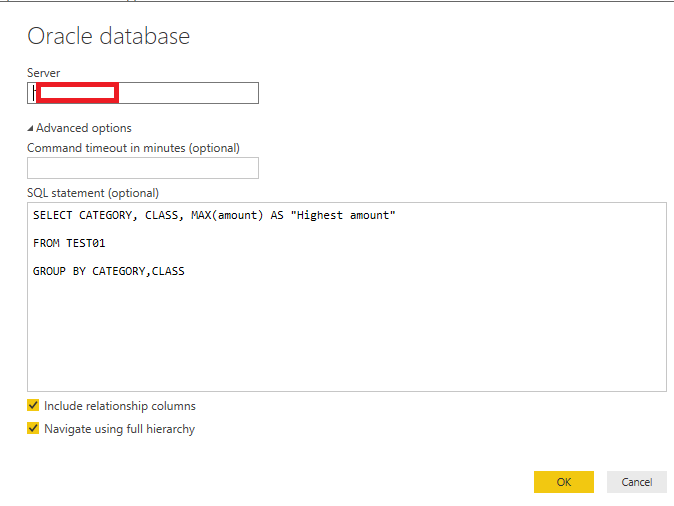Uncheck Navigate using full hierarchy checkbox
674x506 pixels.
(x=33, y=428)
